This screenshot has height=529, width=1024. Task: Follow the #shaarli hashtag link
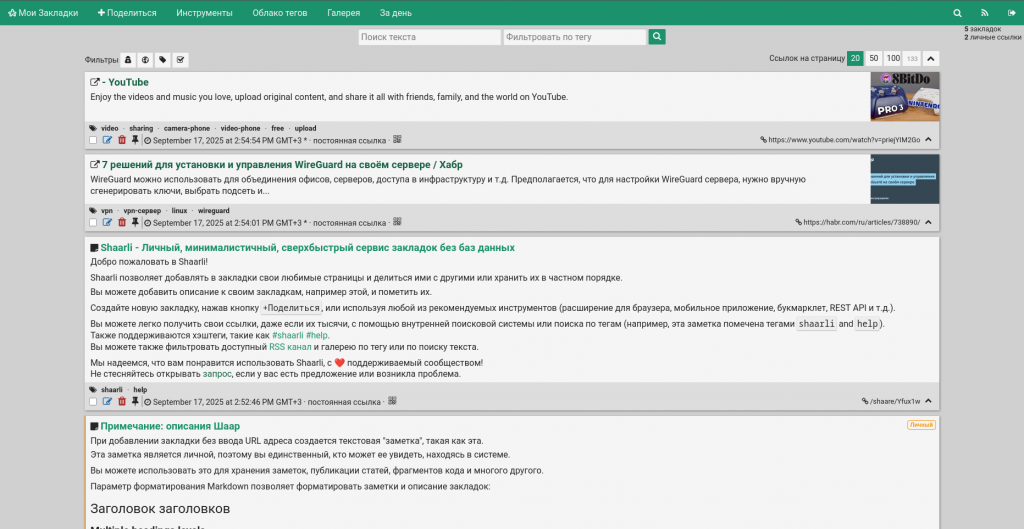click(287, 336)
